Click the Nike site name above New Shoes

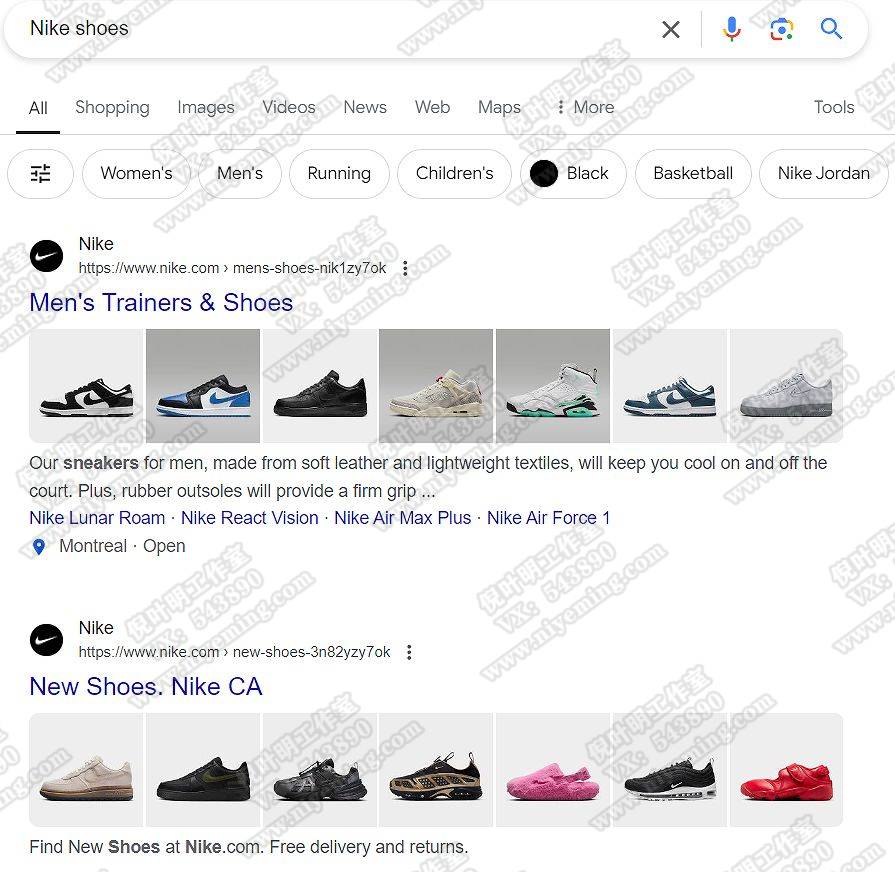coord(96,628)
